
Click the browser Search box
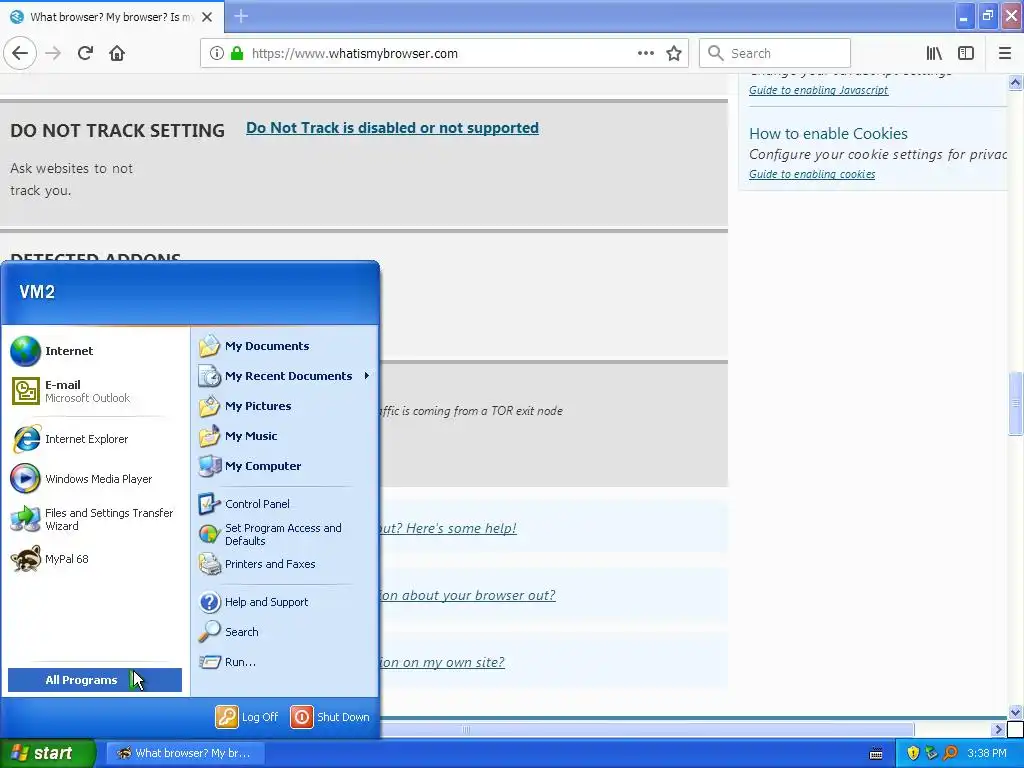pyautogui.click(x=775, y=53)
